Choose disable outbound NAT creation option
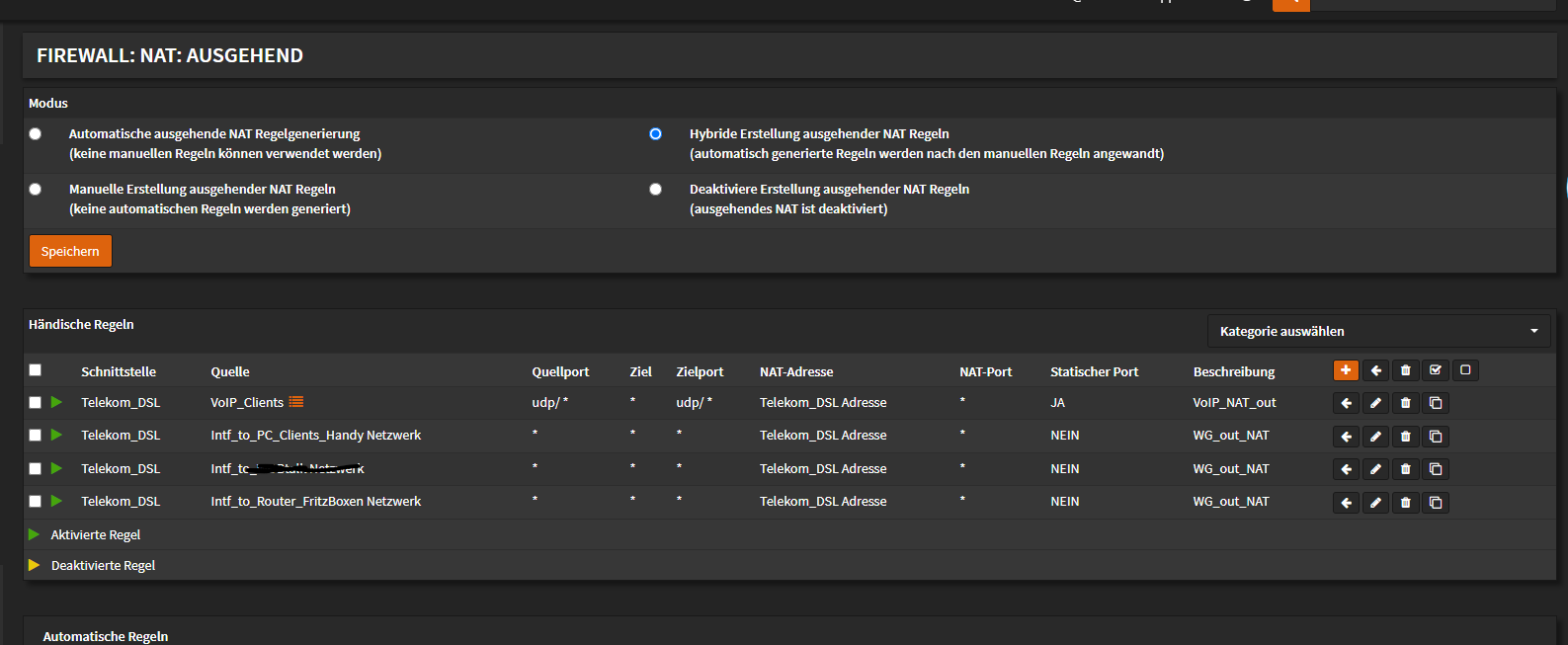The width and height of the screenshot is (1568, 645). [655, 189]
